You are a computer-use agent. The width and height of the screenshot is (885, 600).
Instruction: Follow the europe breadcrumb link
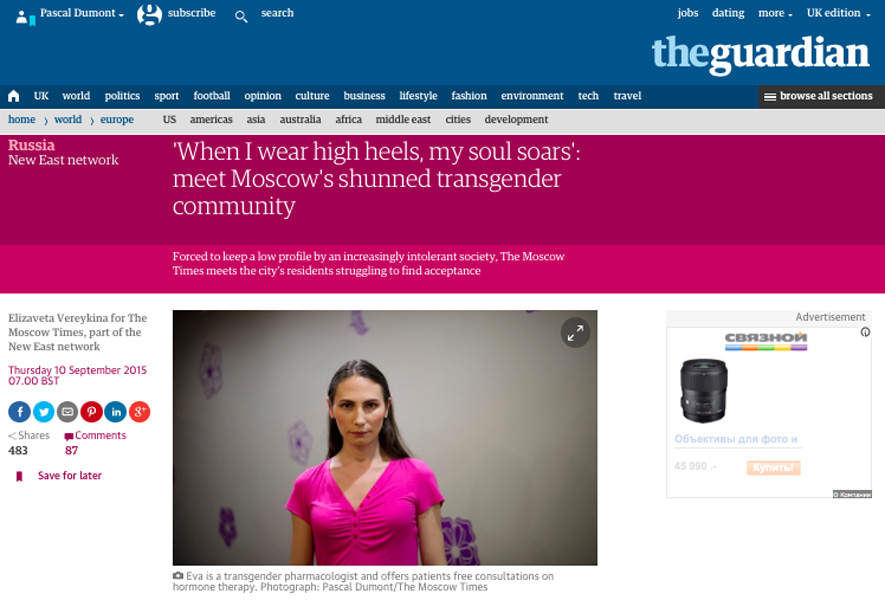point(117,120)
